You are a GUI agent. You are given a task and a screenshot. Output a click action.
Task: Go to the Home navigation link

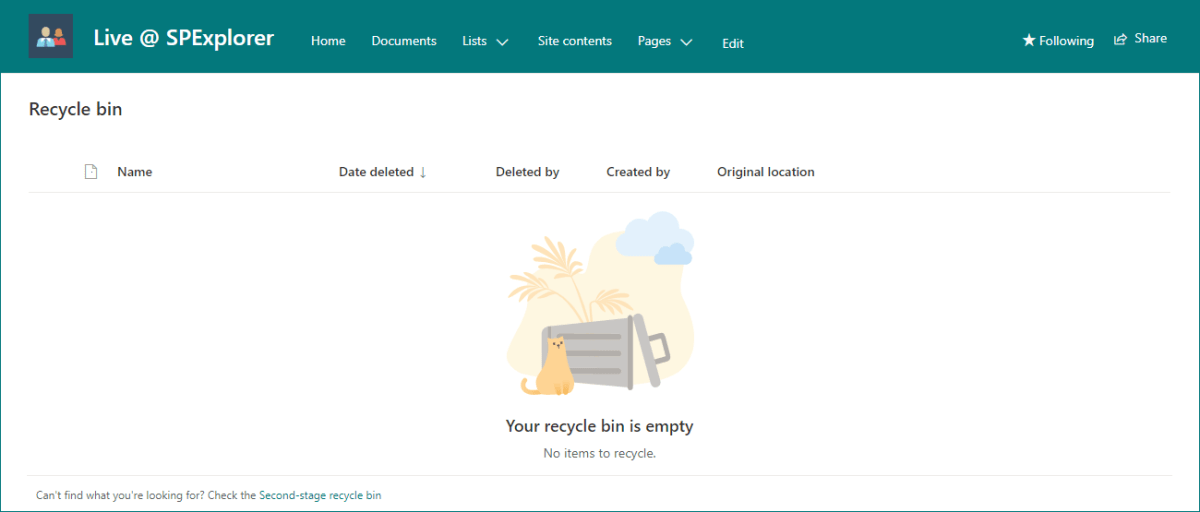click(x=328, y=41)
